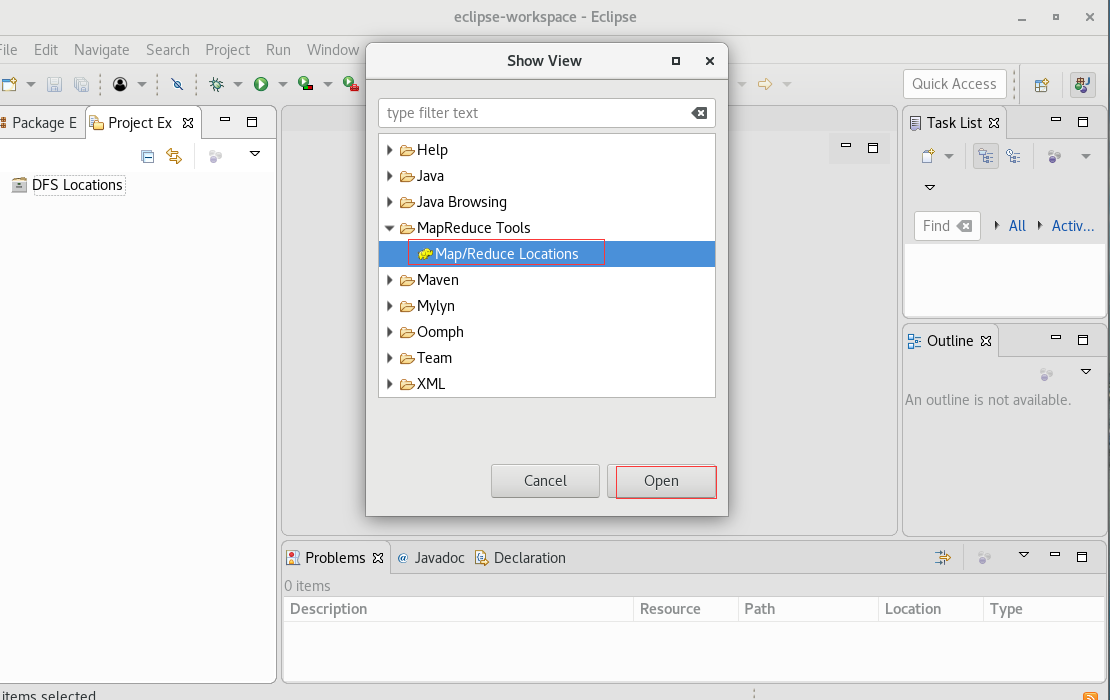Open the Problems view menu triangle
1110x700 pixels.
1024,555
